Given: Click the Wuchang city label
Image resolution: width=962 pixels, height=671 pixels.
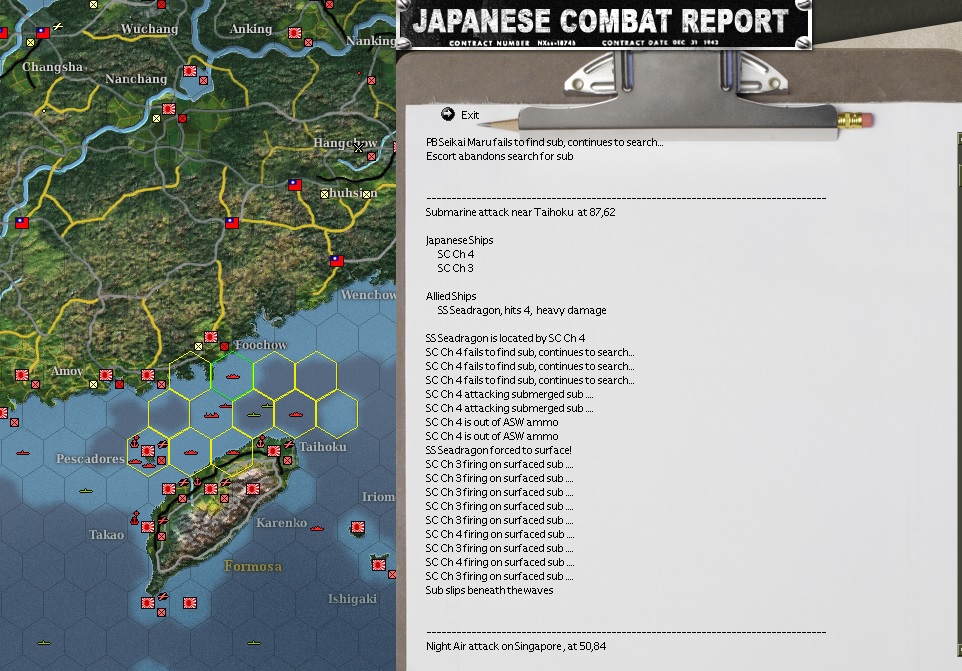Looking at the screenshot, I should tap(149, 29).
